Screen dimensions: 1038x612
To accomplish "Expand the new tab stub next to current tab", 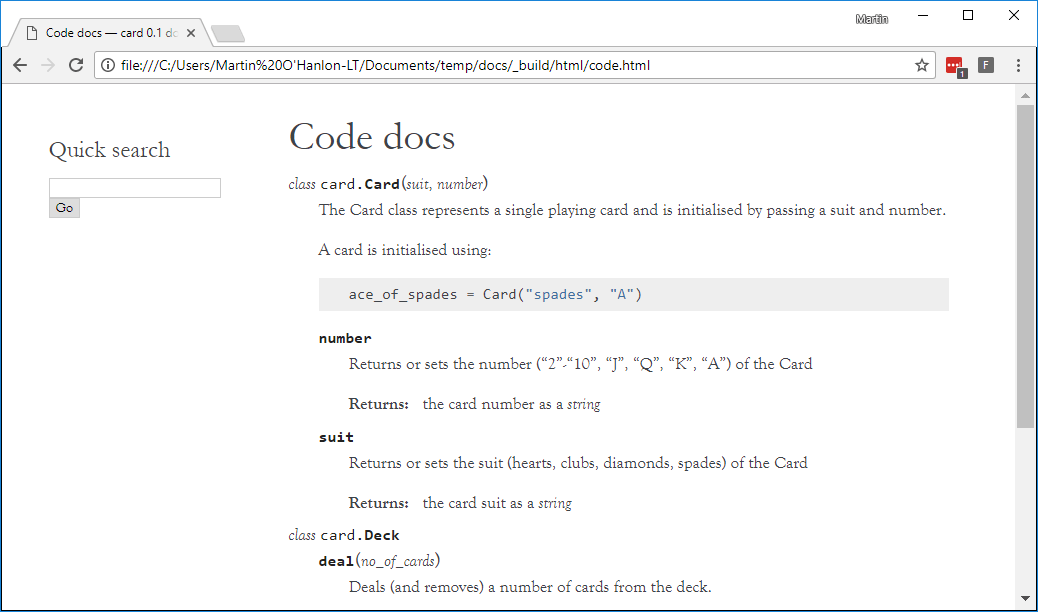I will [x=228, y=32].
